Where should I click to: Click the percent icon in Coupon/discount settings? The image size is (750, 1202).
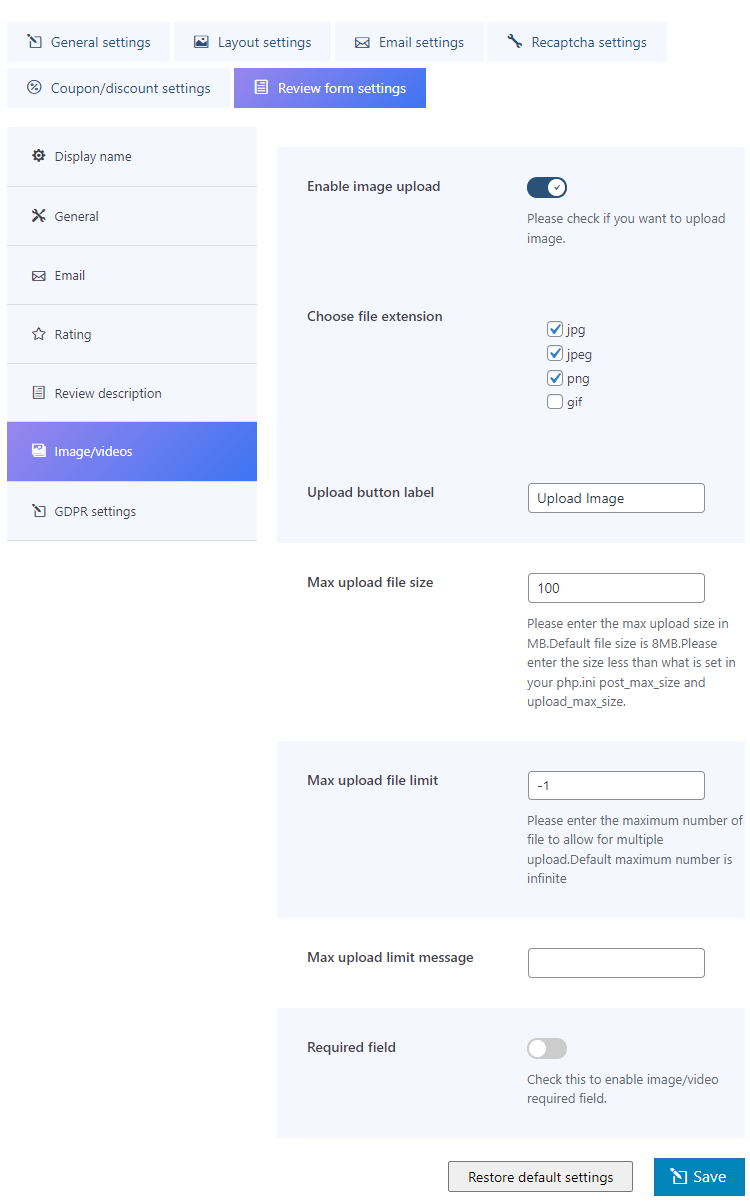[x=34, y=88]
